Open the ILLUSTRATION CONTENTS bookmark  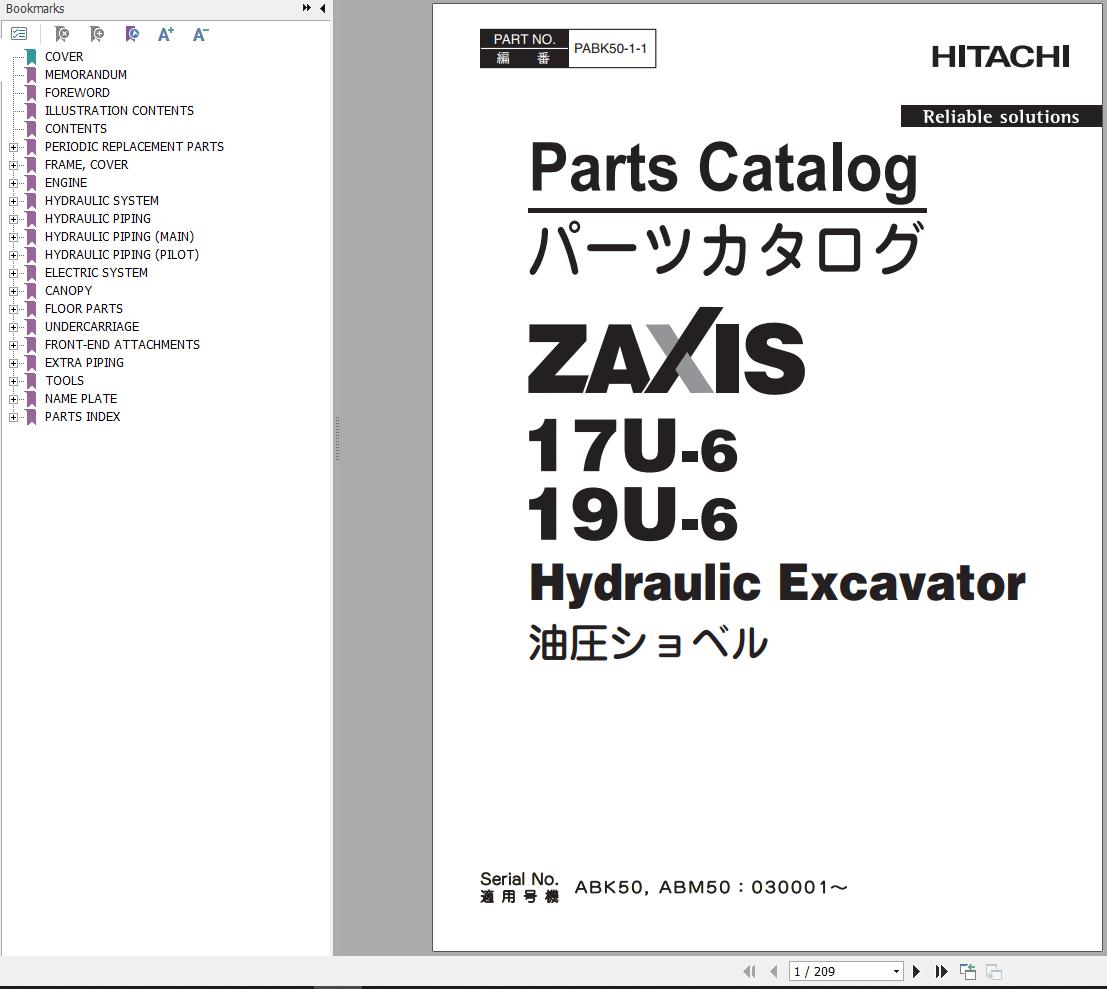(119, 111)
